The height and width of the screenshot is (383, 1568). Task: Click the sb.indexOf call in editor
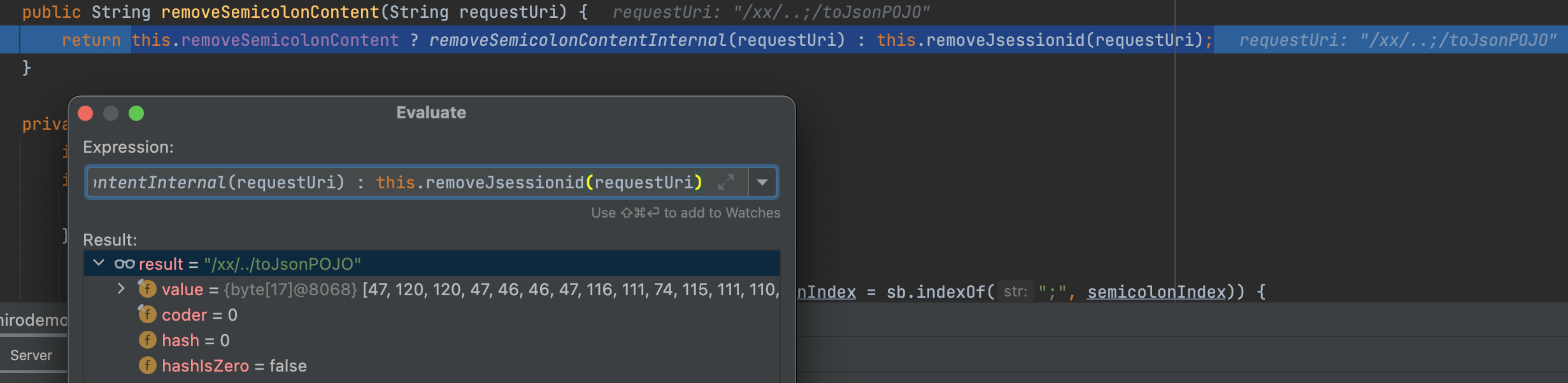pos(935,292)
